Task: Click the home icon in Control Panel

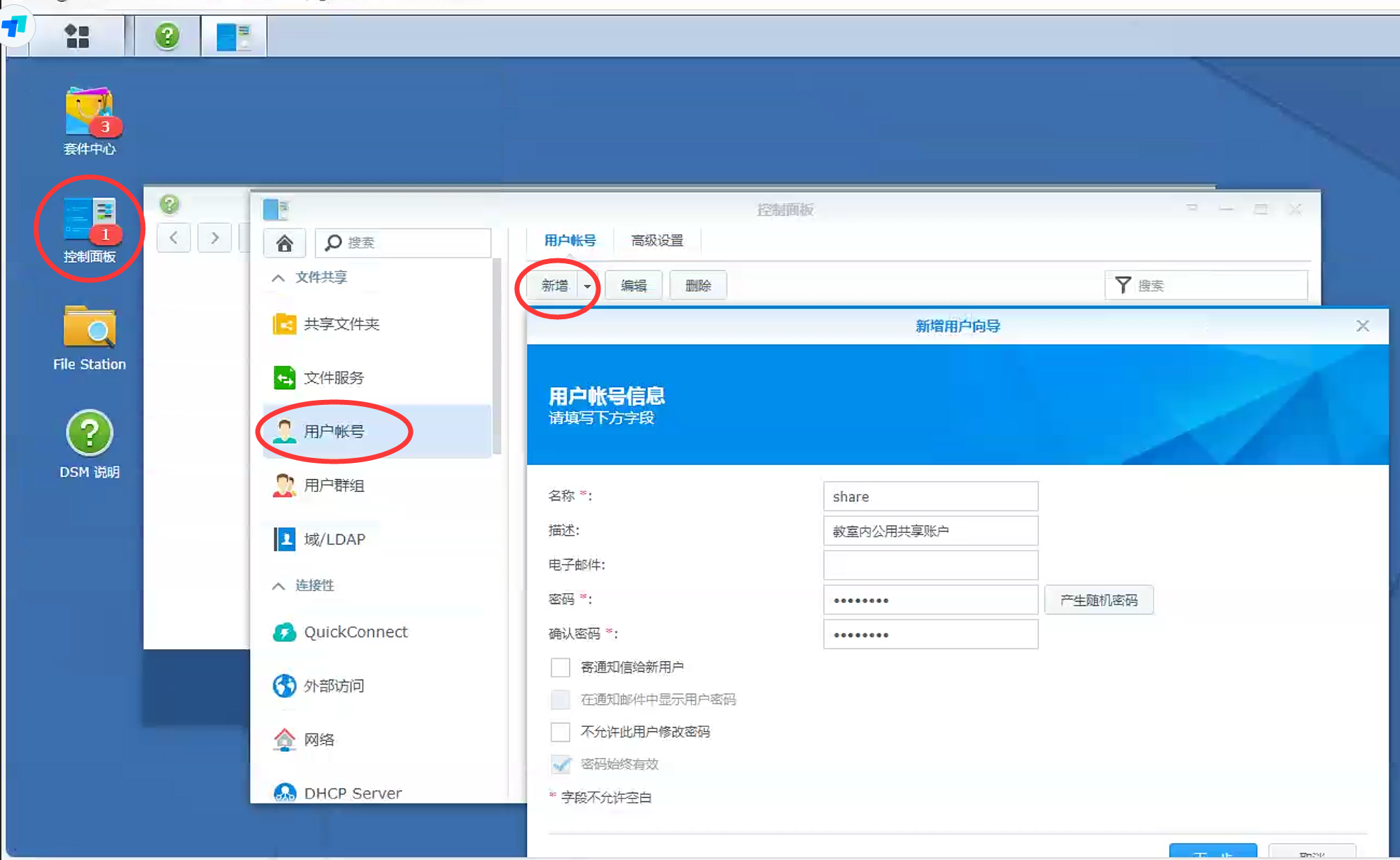Action: pyautogui.click(x=285, y=243)
